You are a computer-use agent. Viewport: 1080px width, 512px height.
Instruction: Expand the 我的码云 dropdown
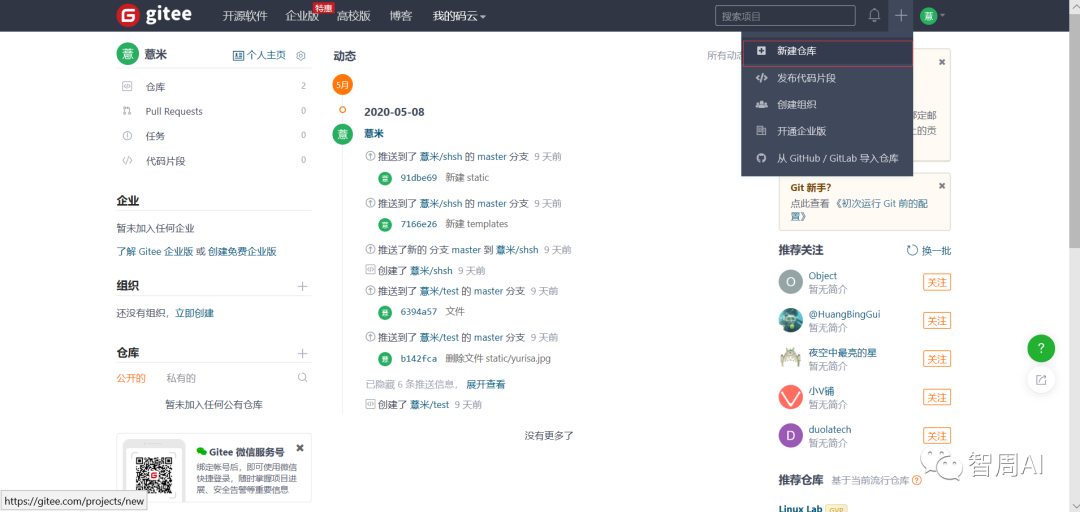click(459, 16)
